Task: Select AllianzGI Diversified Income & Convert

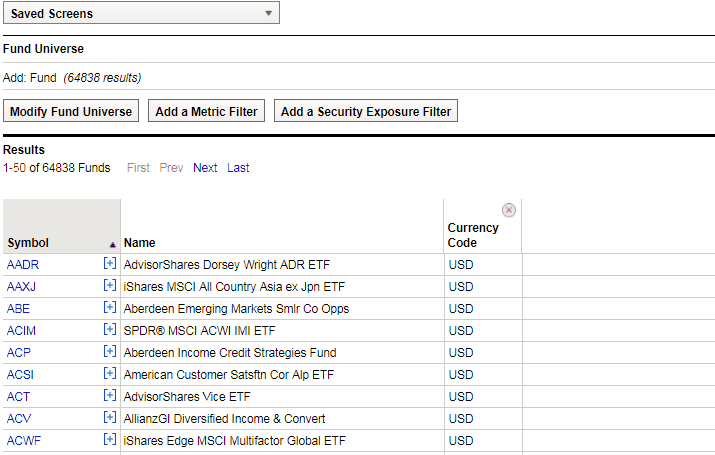Action: 224,419
